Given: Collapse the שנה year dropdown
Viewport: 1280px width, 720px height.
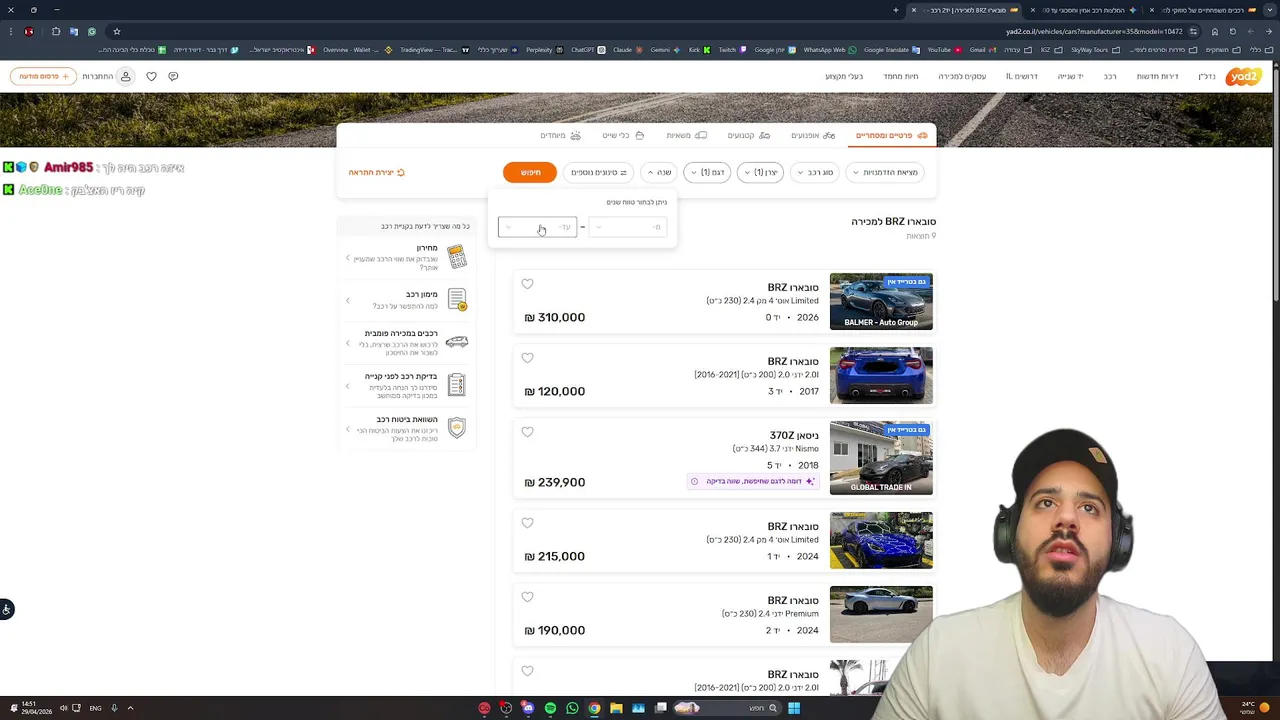Looking at the screenshot, I should click(x=659, y=172).
